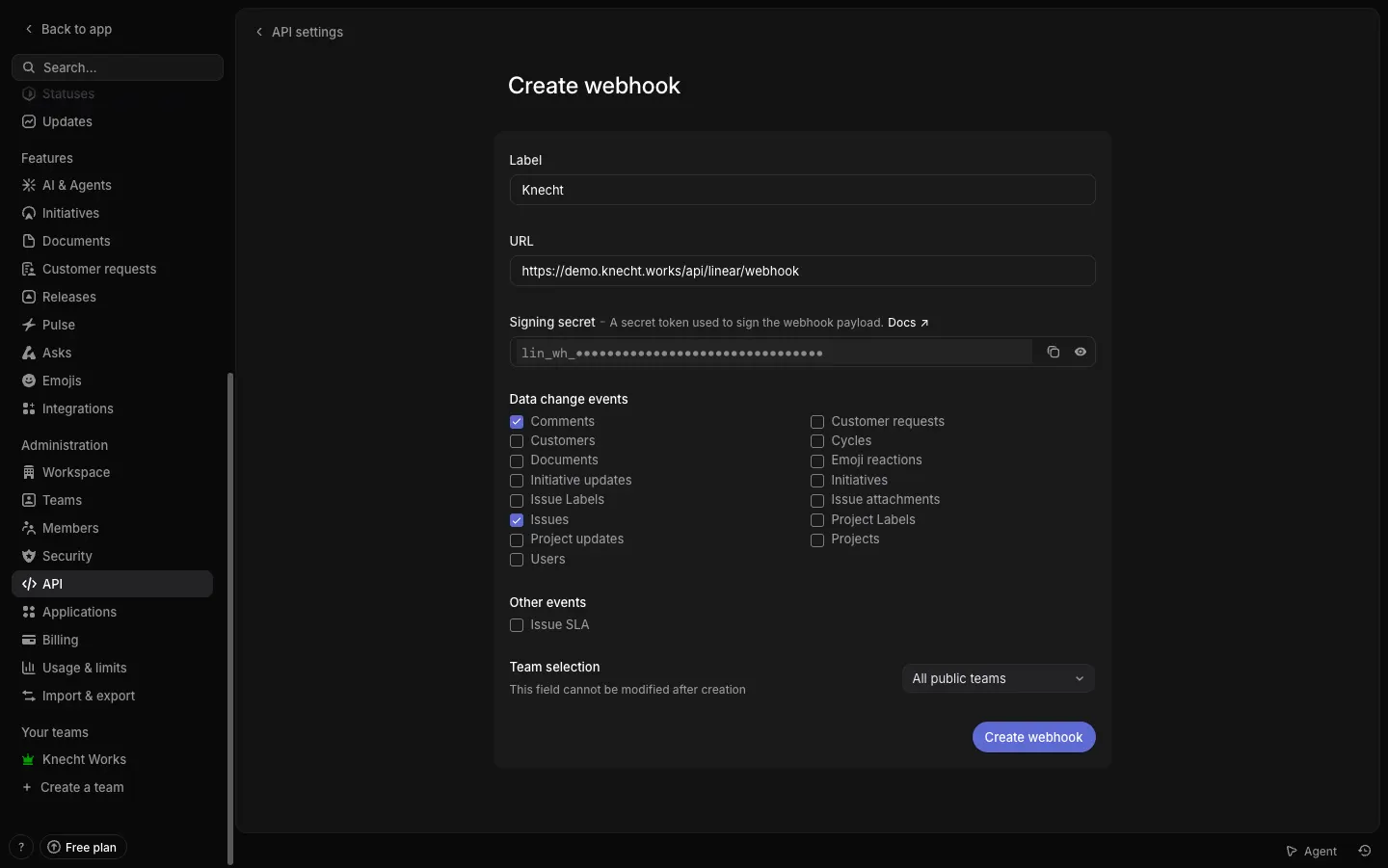This screenshot has width=1388, height=868.
Task: Open the Applications page
Action: [112, 612]
